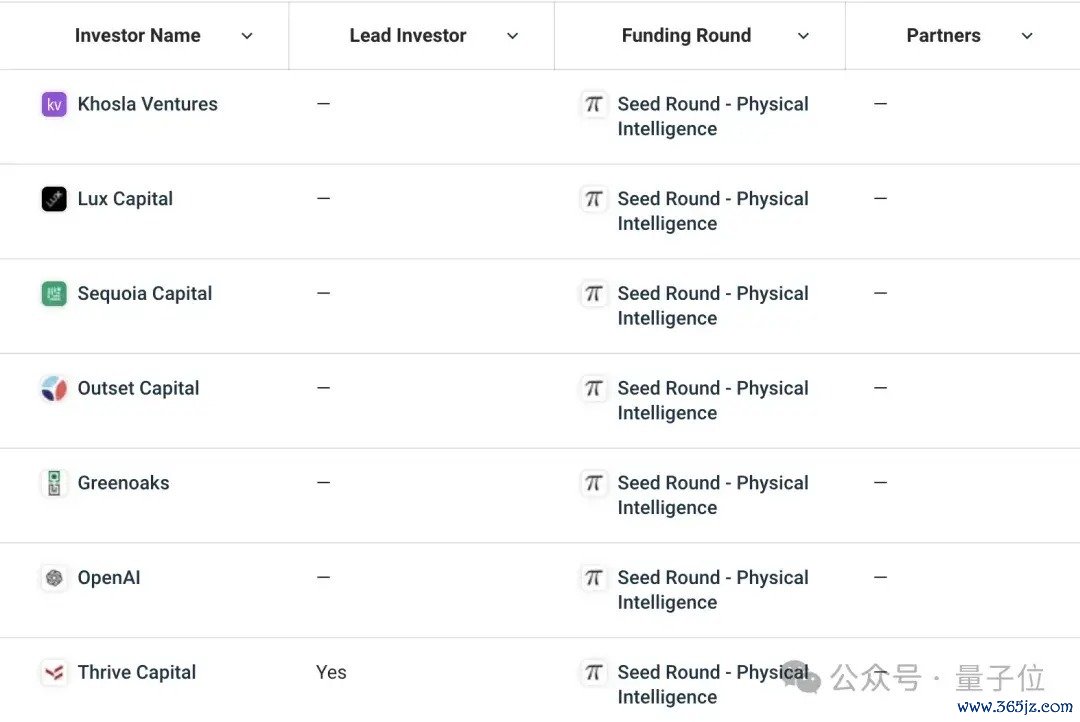Viewport: 1080px width, 722px height.
Task: Open the Greenoaks investor link
Action: [123, 483]
